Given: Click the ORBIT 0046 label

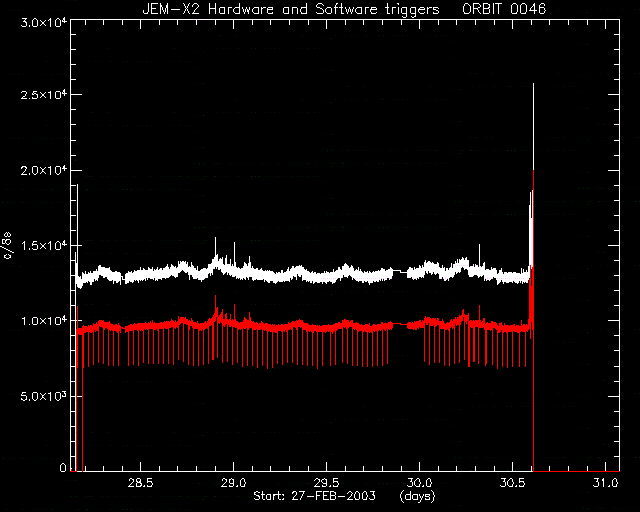Looking at the screenshot, I should [504, 9].
